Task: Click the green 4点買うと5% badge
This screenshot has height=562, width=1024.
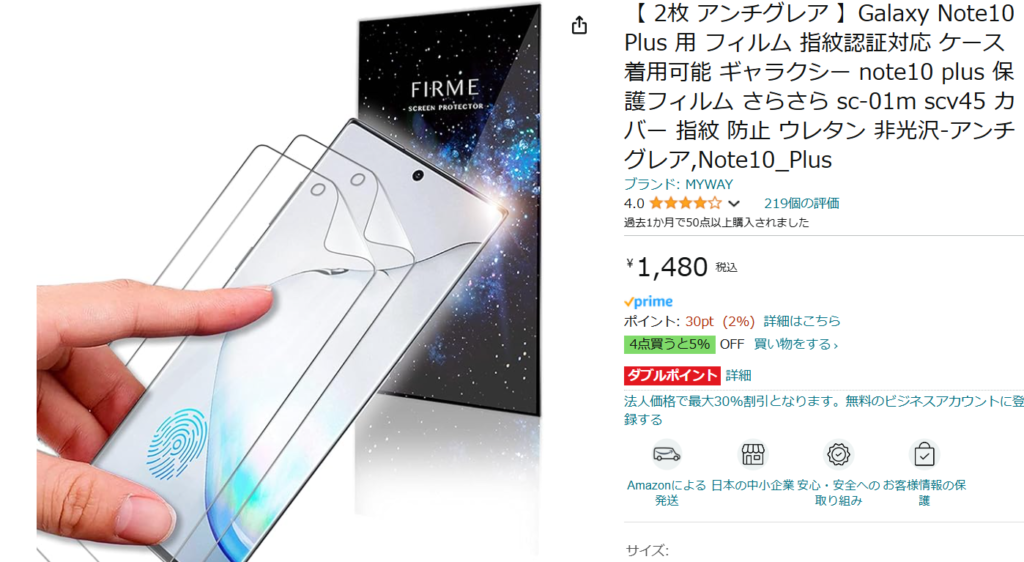Action: (669, 344)
